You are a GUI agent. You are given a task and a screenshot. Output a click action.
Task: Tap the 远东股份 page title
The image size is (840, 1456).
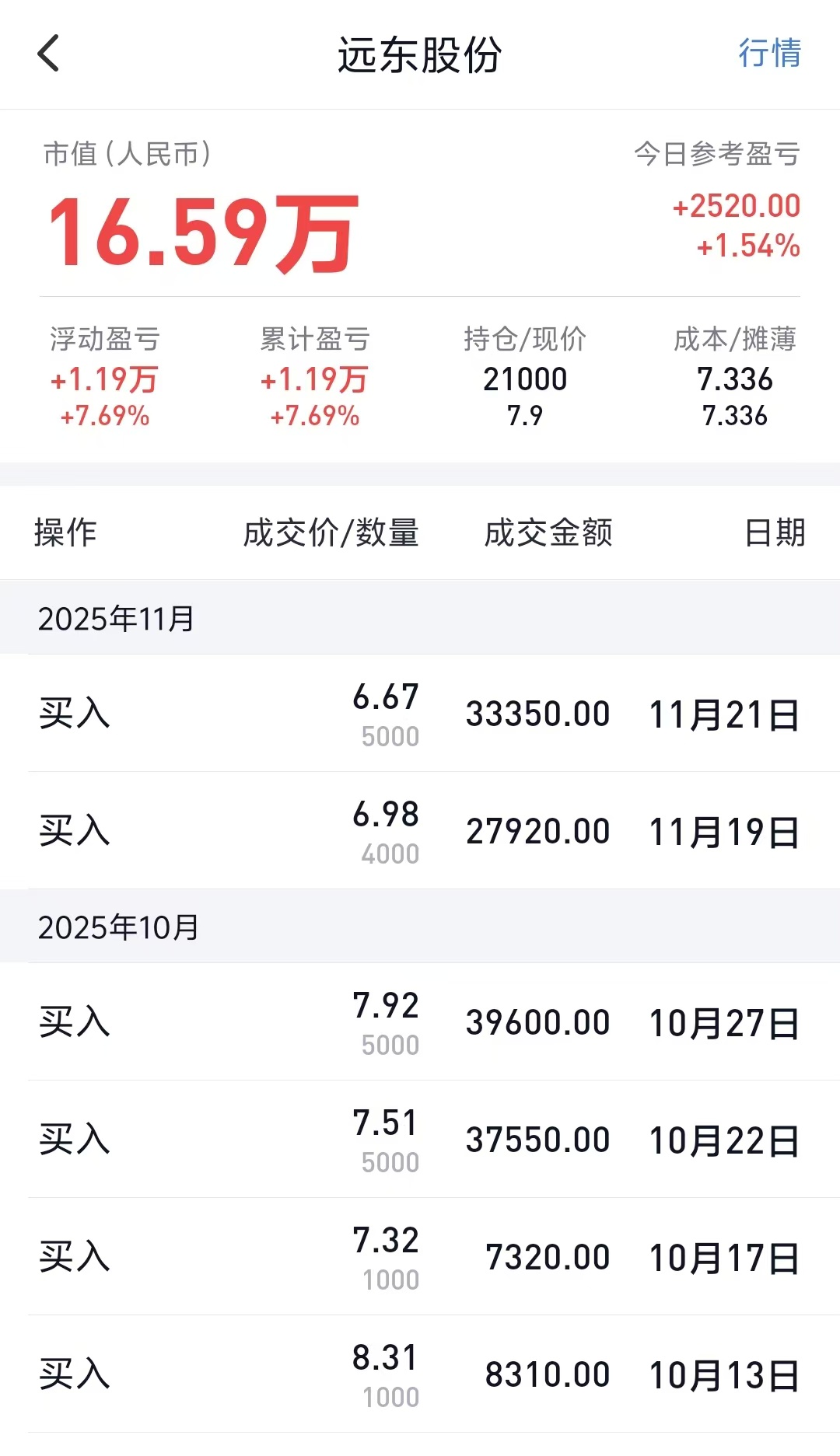pos(419,55)
